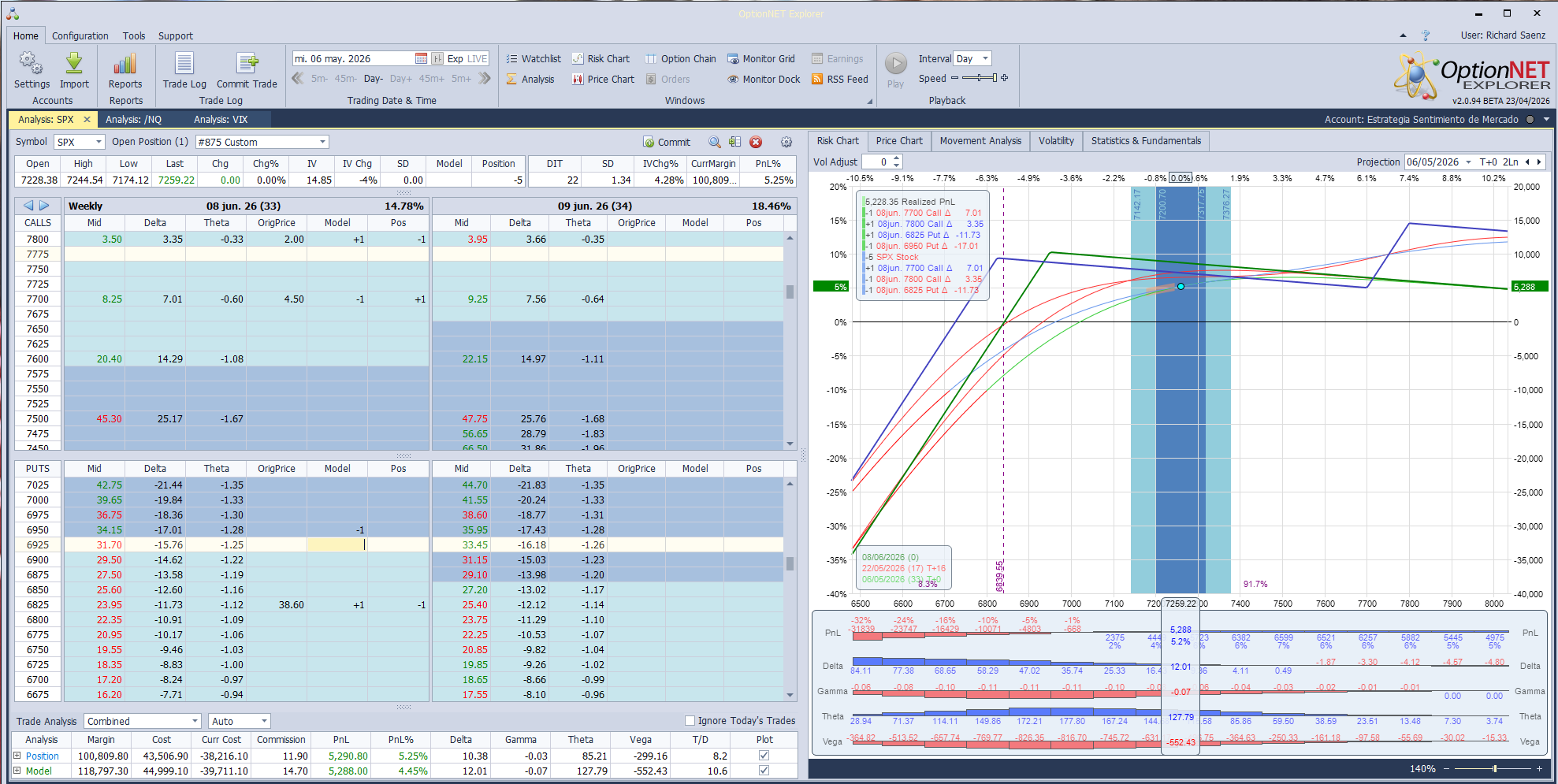The width and height of the screenshot is (1558, 784).
Task: Open the RSS Feed window
Action: 840,80
